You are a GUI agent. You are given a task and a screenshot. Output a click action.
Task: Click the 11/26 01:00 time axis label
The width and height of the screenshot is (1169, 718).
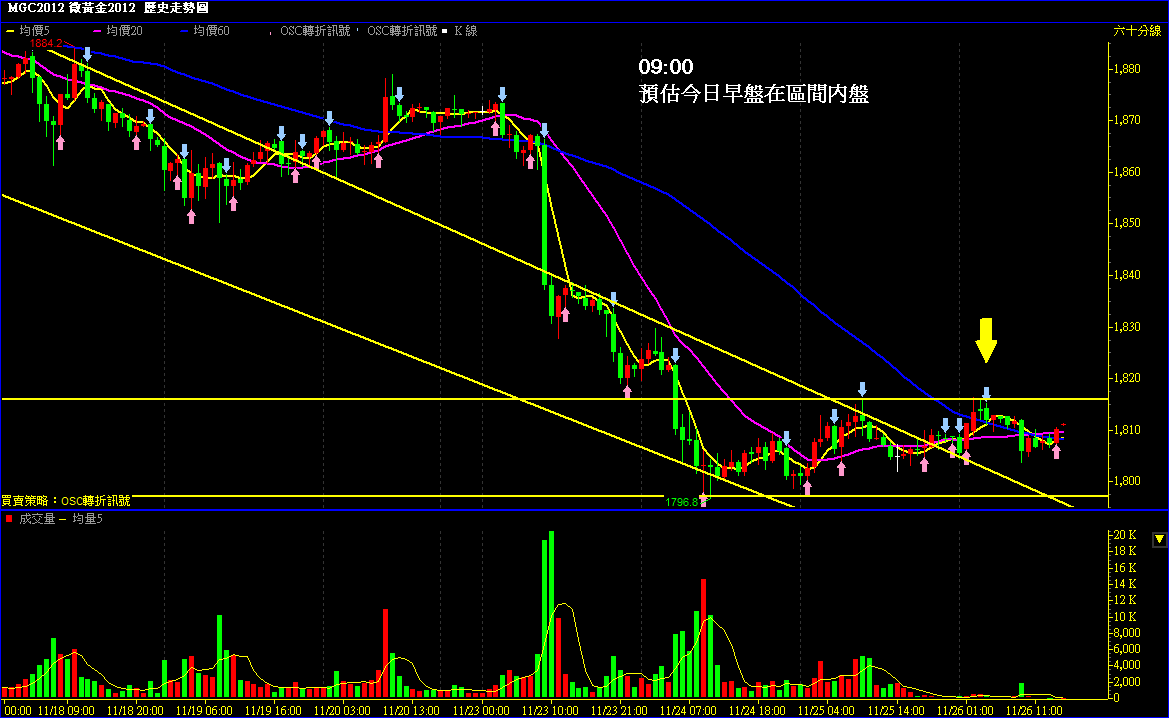click(x=965, y=711)
